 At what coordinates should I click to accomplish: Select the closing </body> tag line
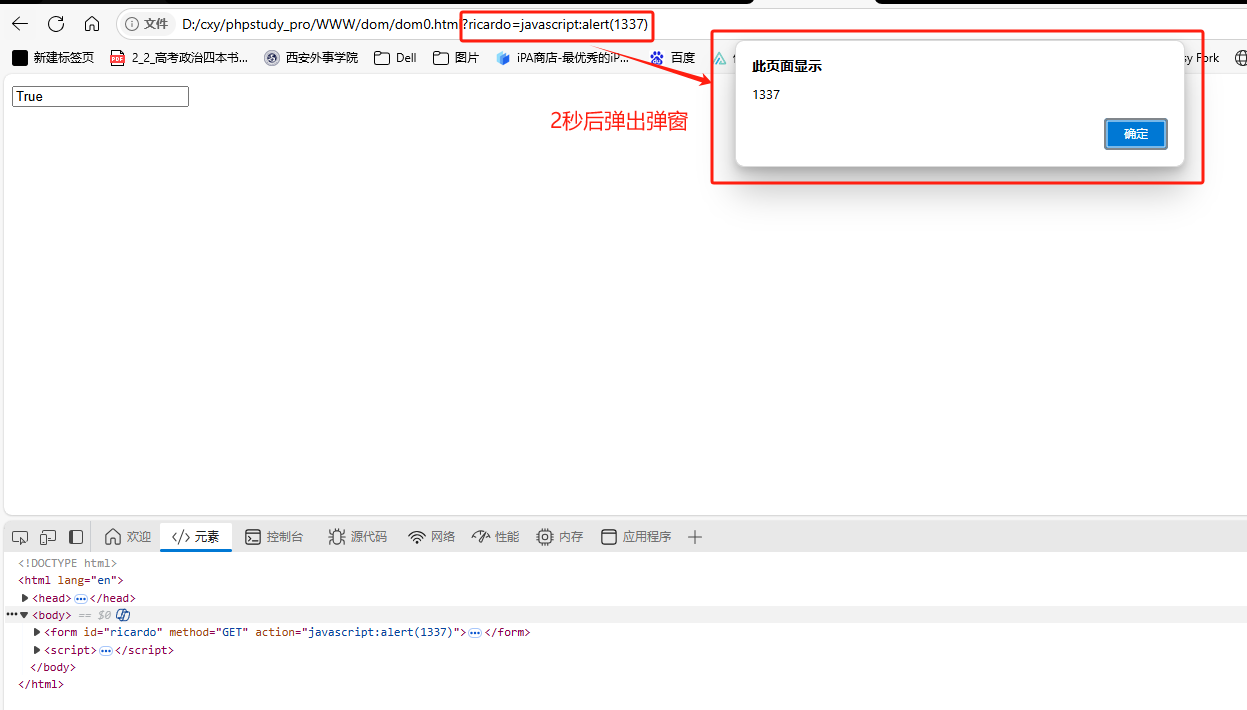(x=53, y=667)
